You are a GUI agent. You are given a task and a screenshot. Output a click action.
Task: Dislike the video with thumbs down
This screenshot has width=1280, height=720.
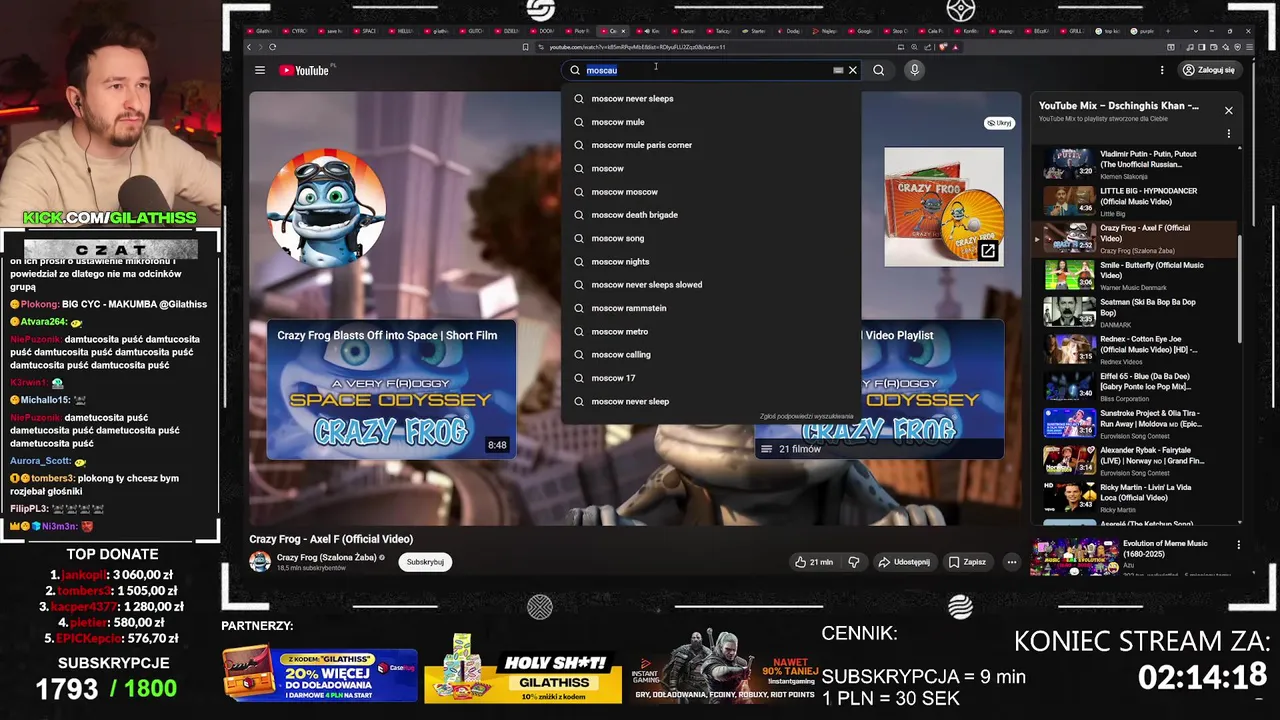point(854,562)
